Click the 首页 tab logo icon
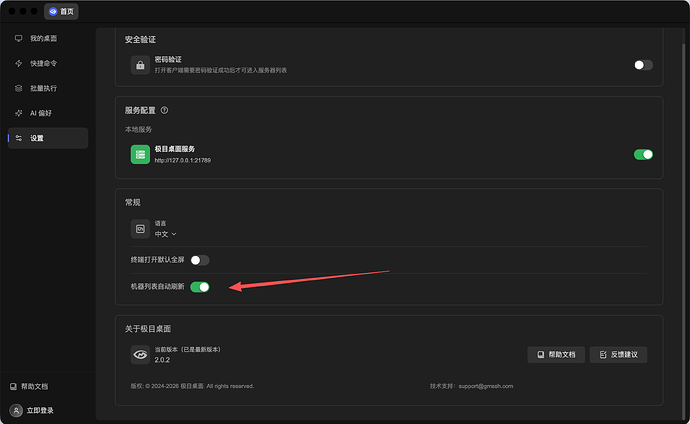 (53, 11)
